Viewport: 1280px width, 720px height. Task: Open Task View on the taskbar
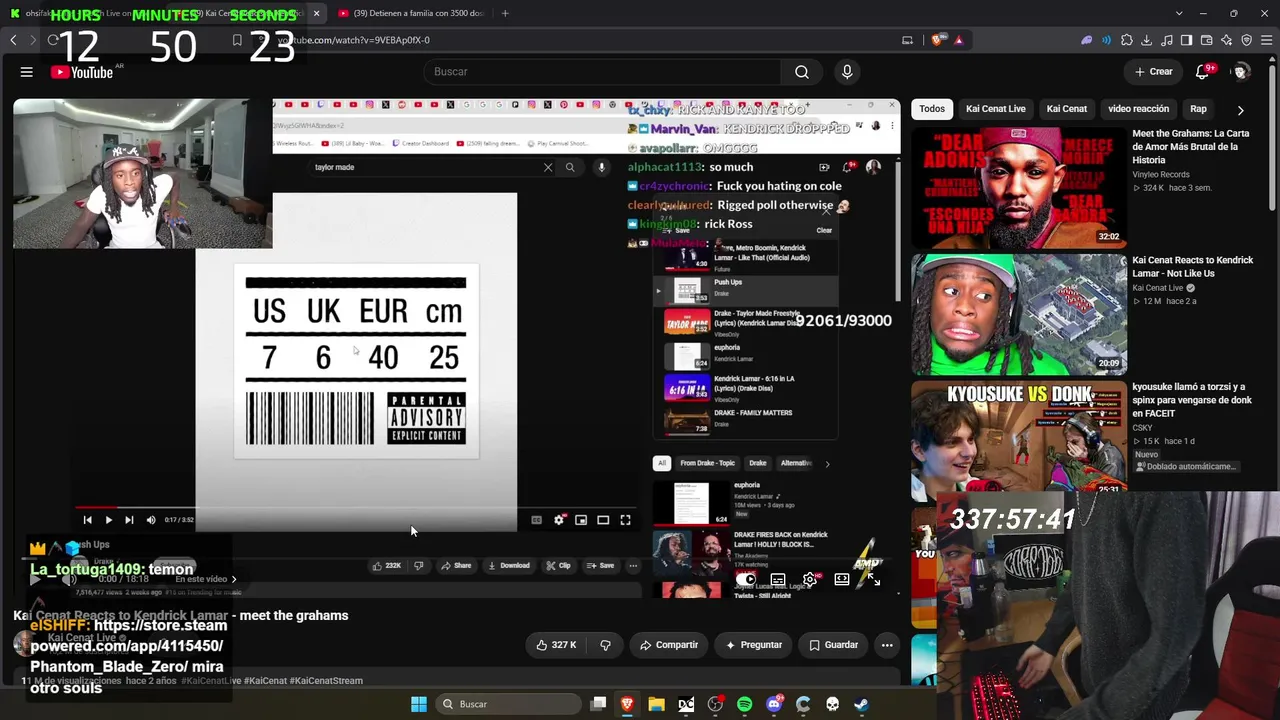pyautogui.click(x=598, y=704)
